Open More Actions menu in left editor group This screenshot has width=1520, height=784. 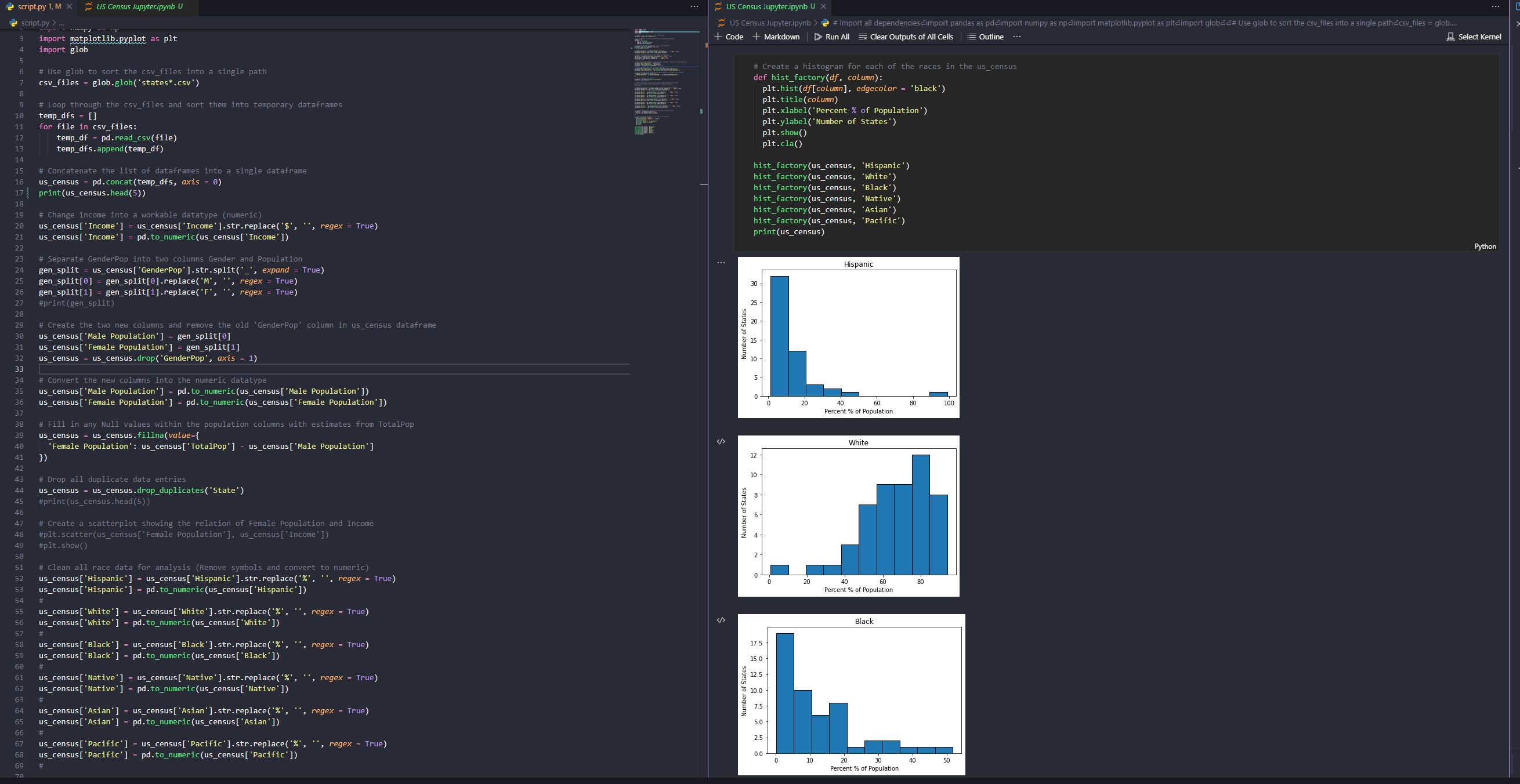pyautogui.click(x=694, y=6)
